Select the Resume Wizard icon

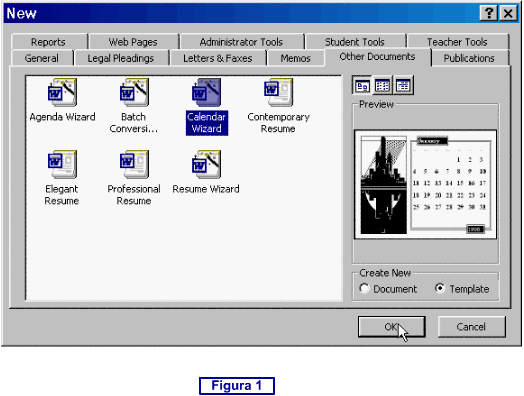[x=206, y=164]
